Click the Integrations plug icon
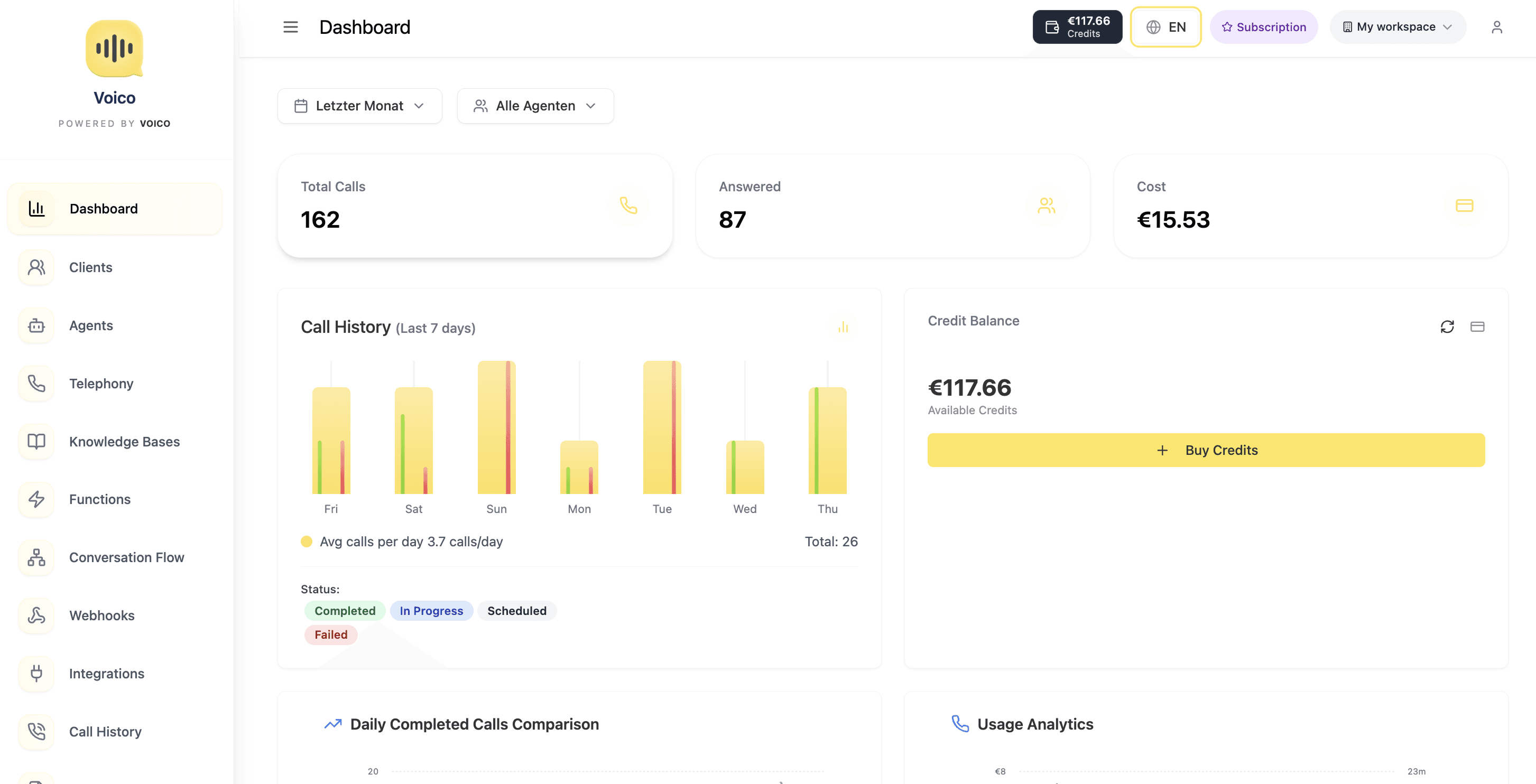This screenshot has height=784, width=1536. pos(36,673)
